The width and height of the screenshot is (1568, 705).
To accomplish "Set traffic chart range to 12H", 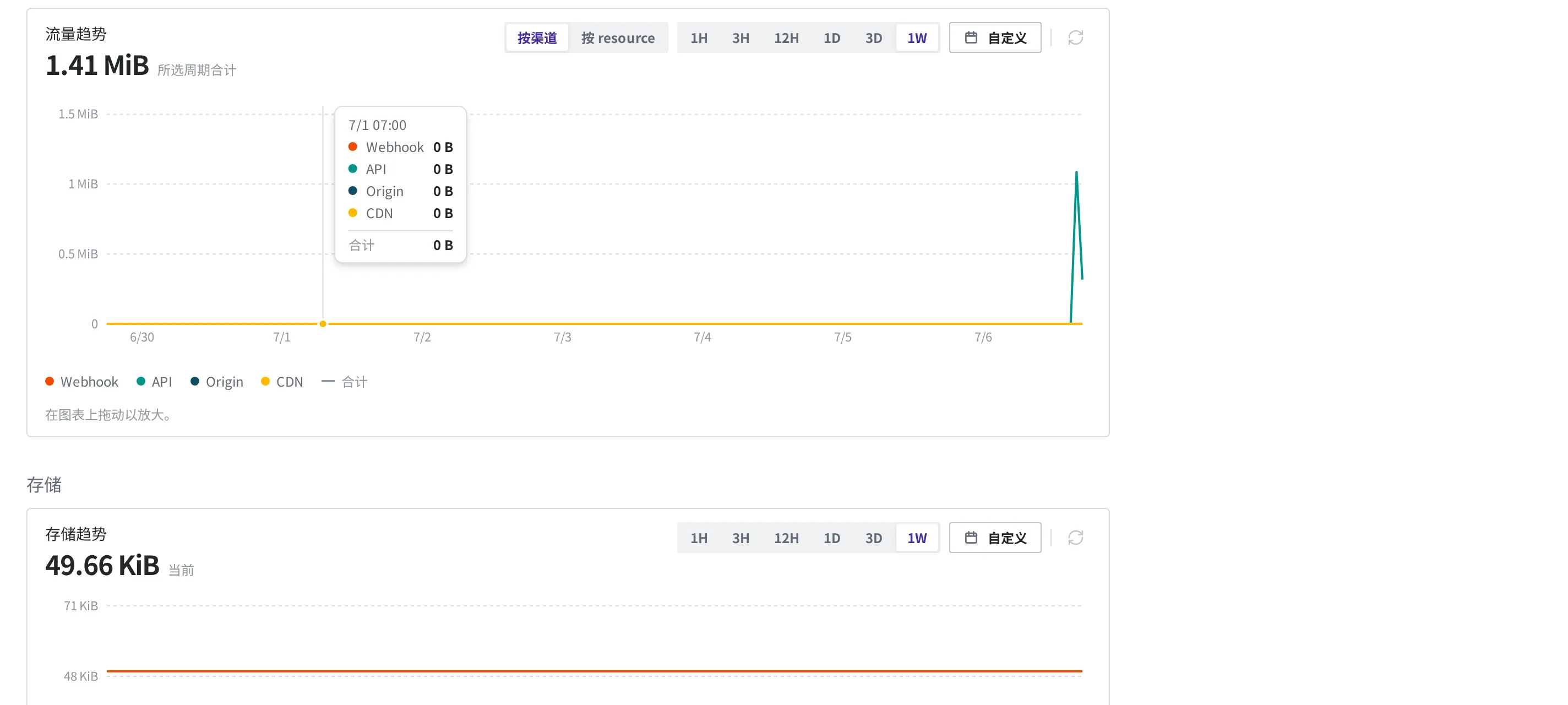I will [786, 38].
